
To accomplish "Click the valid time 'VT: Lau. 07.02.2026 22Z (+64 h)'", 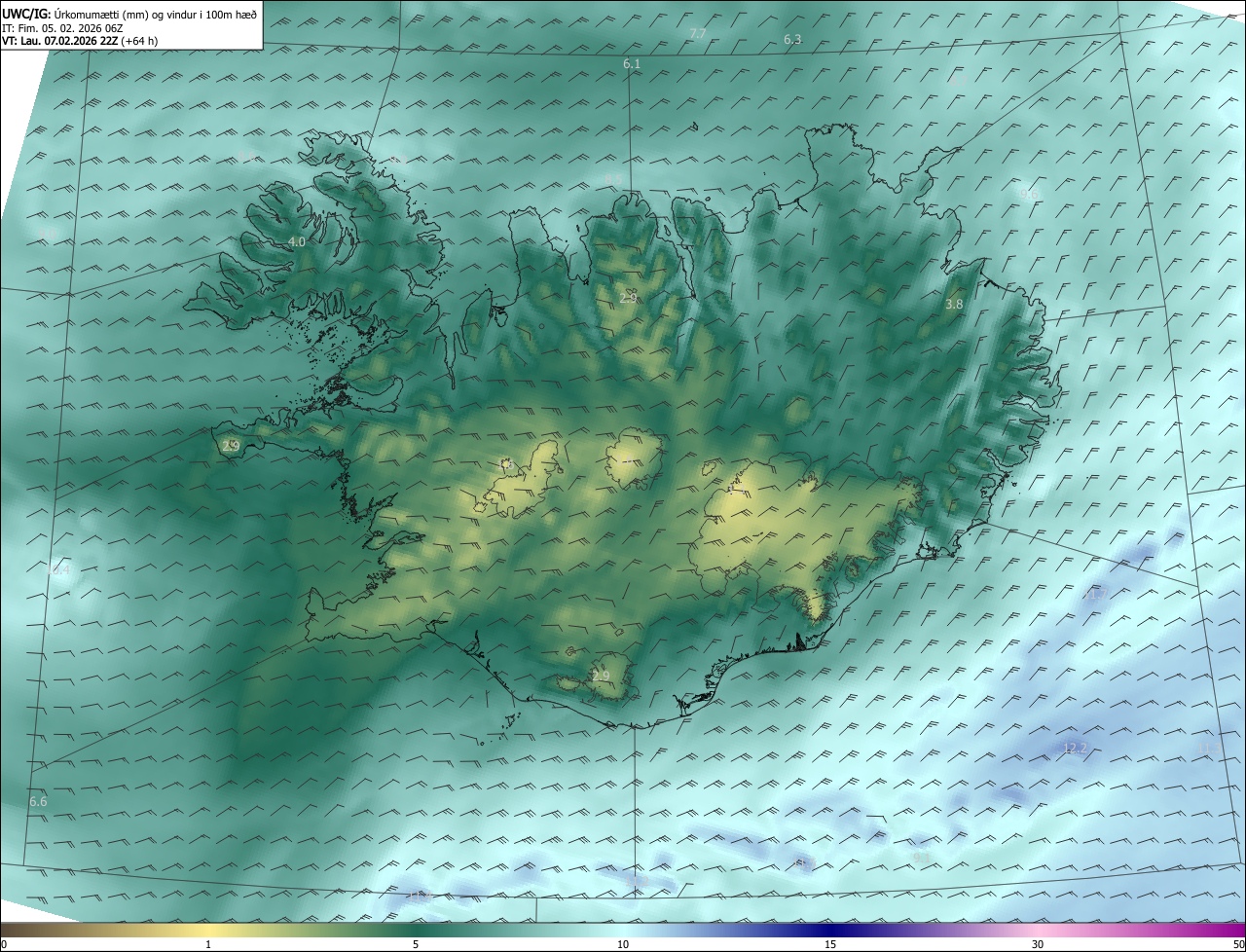I will pyautogui.click(x=80, y=40).
